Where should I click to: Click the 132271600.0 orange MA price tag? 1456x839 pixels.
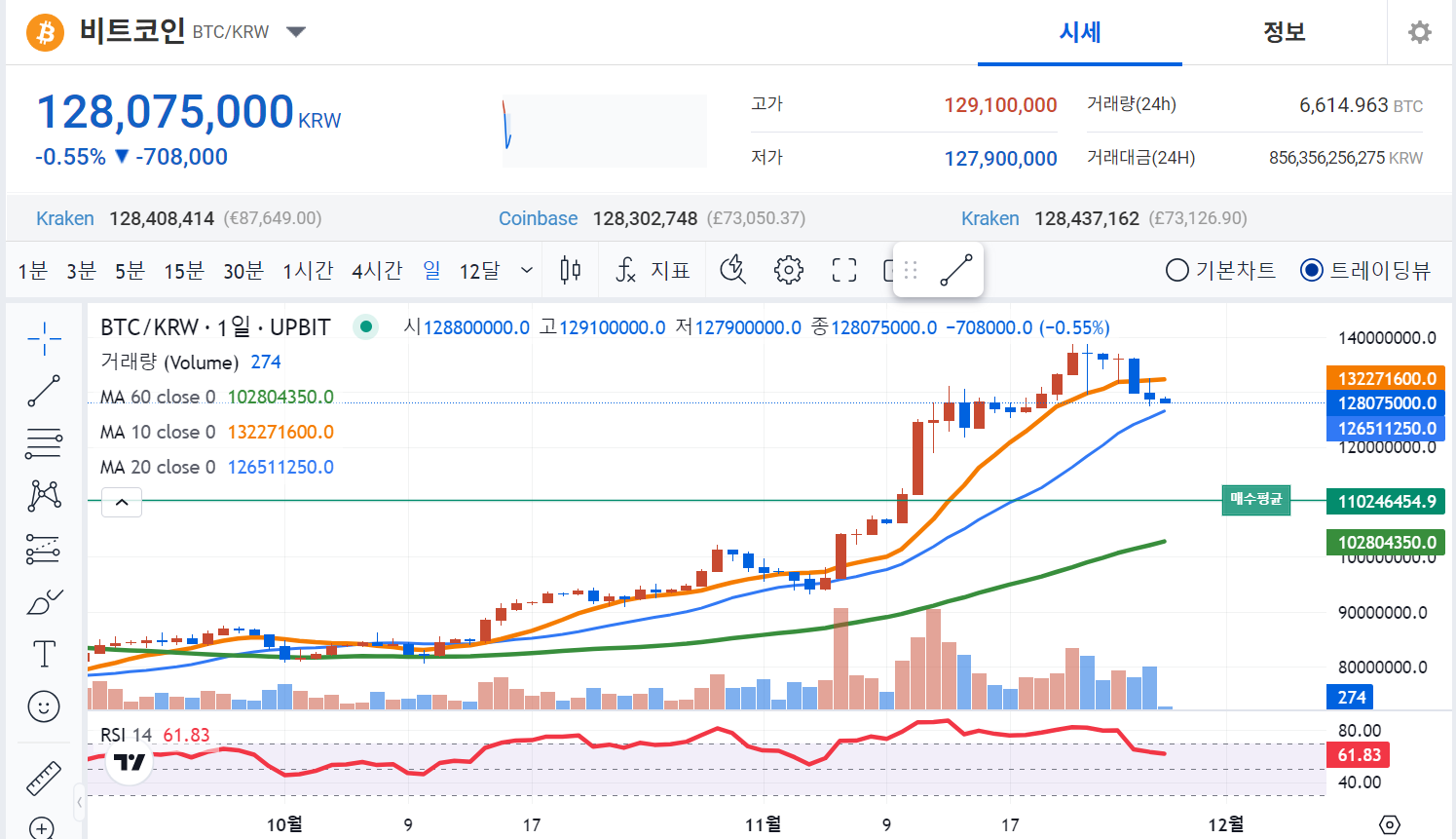(1387, 378)
